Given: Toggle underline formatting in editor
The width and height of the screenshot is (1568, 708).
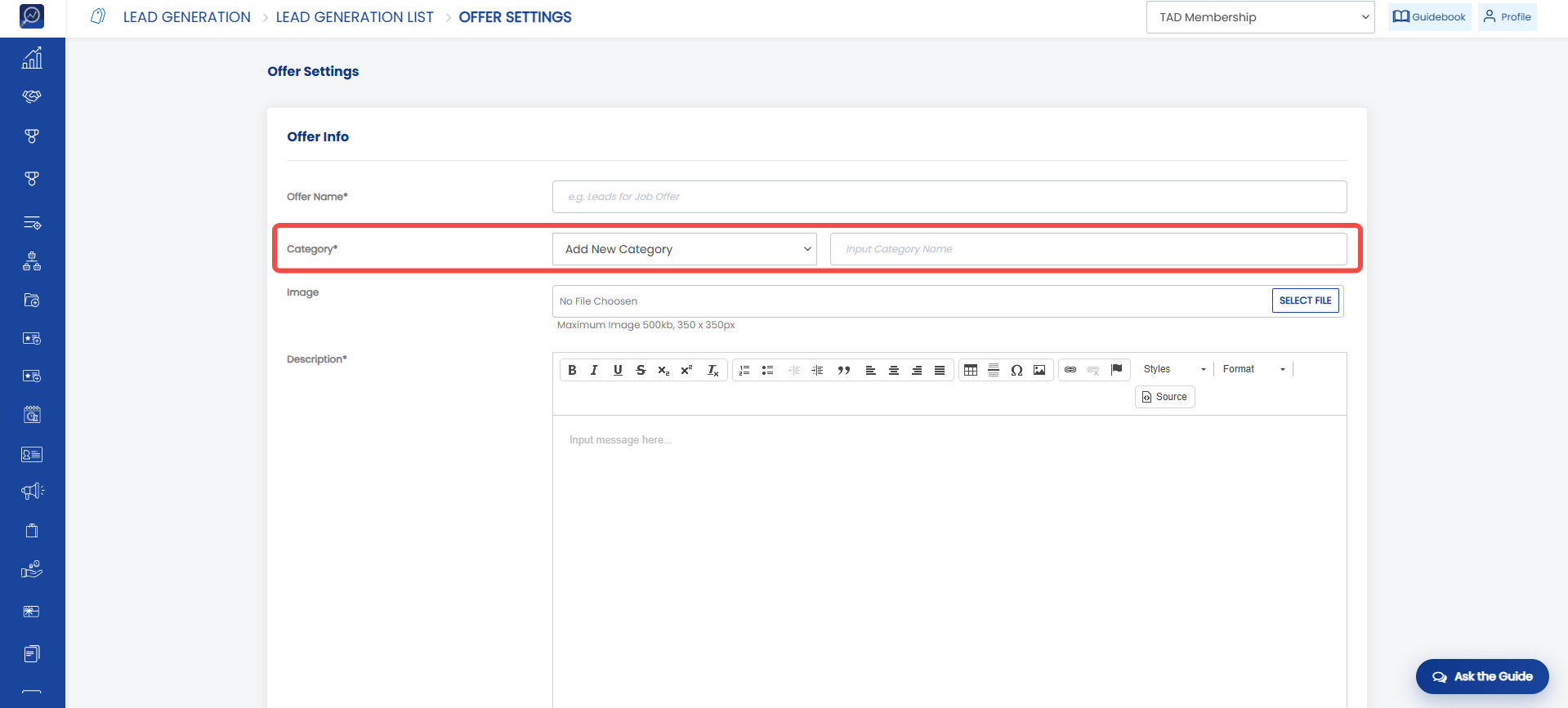Looking at the screenshot, I should point(618,370).
